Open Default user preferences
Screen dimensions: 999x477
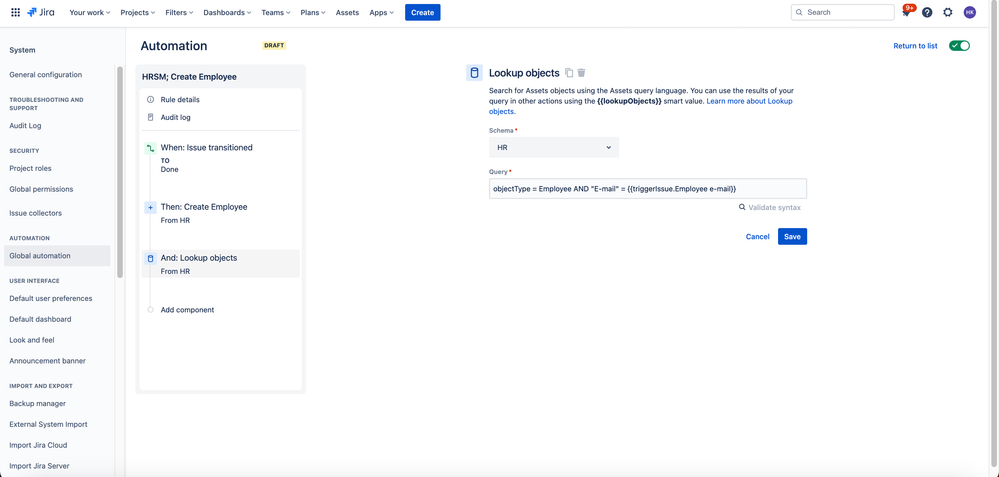click(x=51, y=299)
